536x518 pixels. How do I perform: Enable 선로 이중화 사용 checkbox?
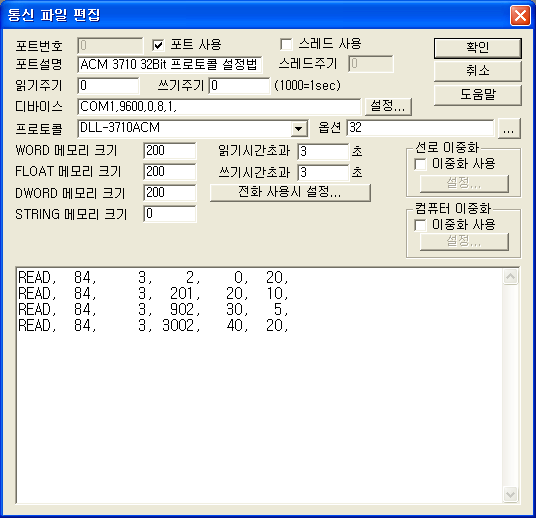[420, 164]
